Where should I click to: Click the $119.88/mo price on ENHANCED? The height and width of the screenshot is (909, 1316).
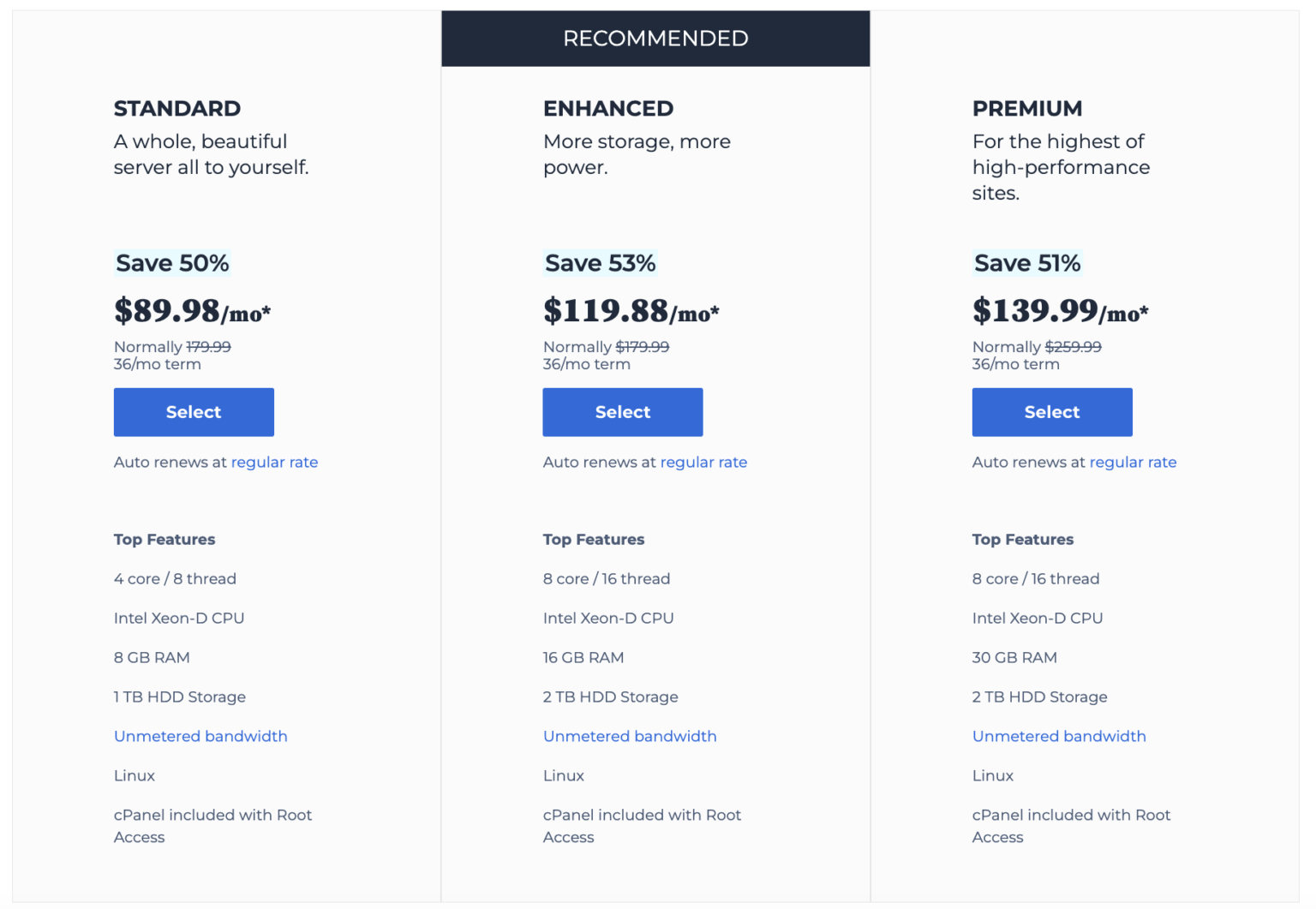click(x=631, y=311)
